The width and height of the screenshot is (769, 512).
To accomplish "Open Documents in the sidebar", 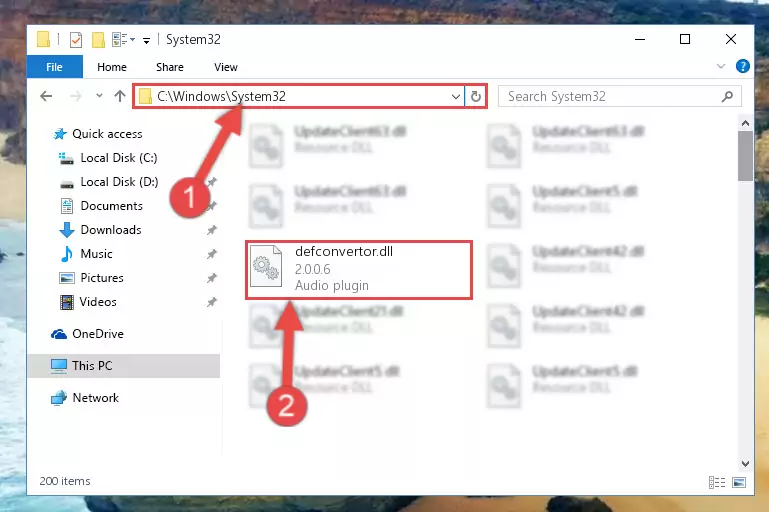I will (111, 206).
